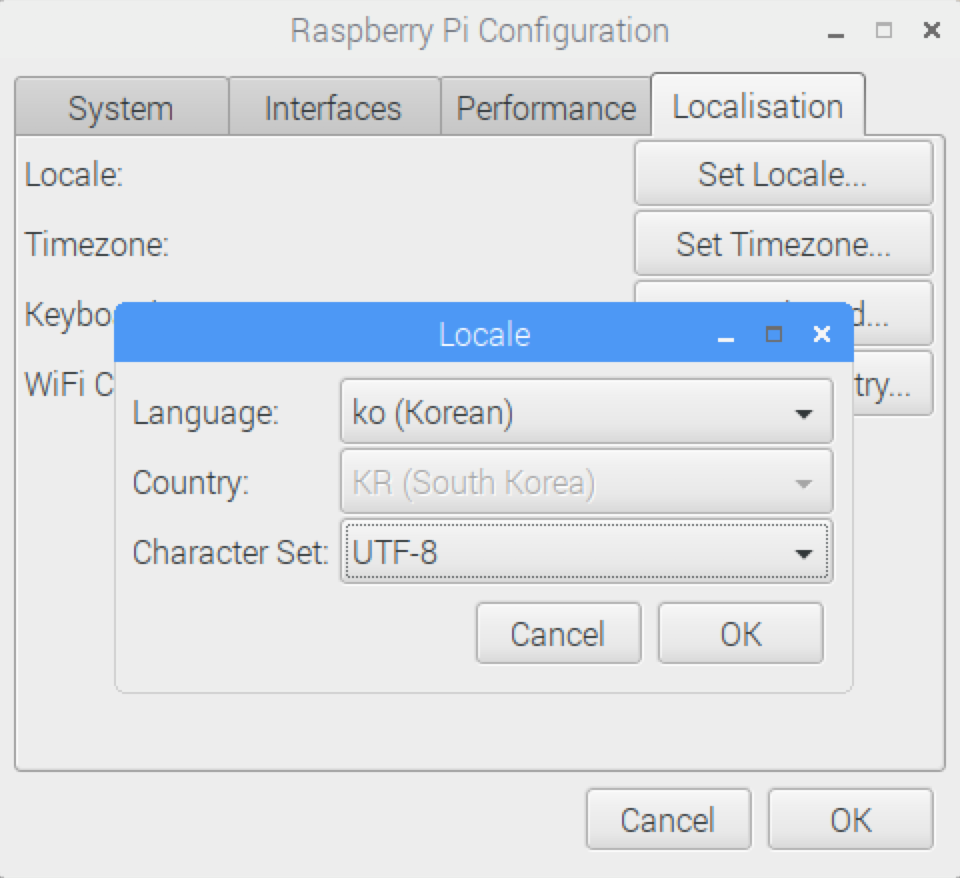Click OK in Raspberry Pi Configuration window

pyautogui.click(x=851, y=819)
